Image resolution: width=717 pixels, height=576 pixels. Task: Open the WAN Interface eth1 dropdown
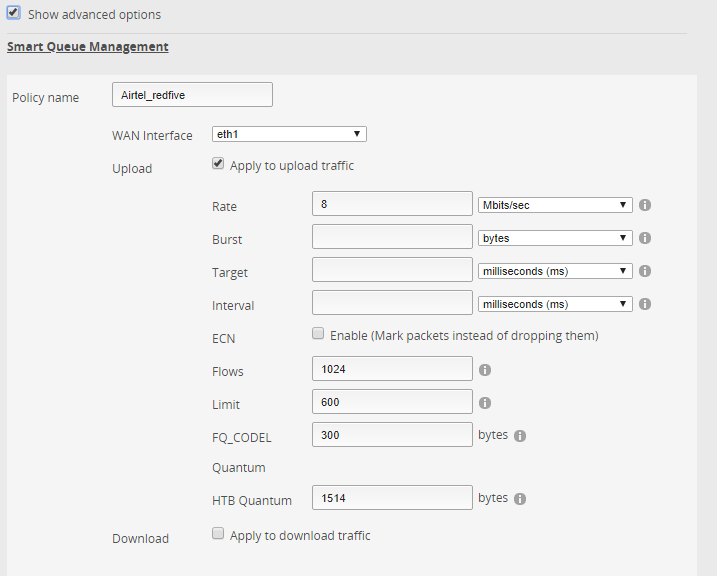pyautogui.click(x=289, y=134)
